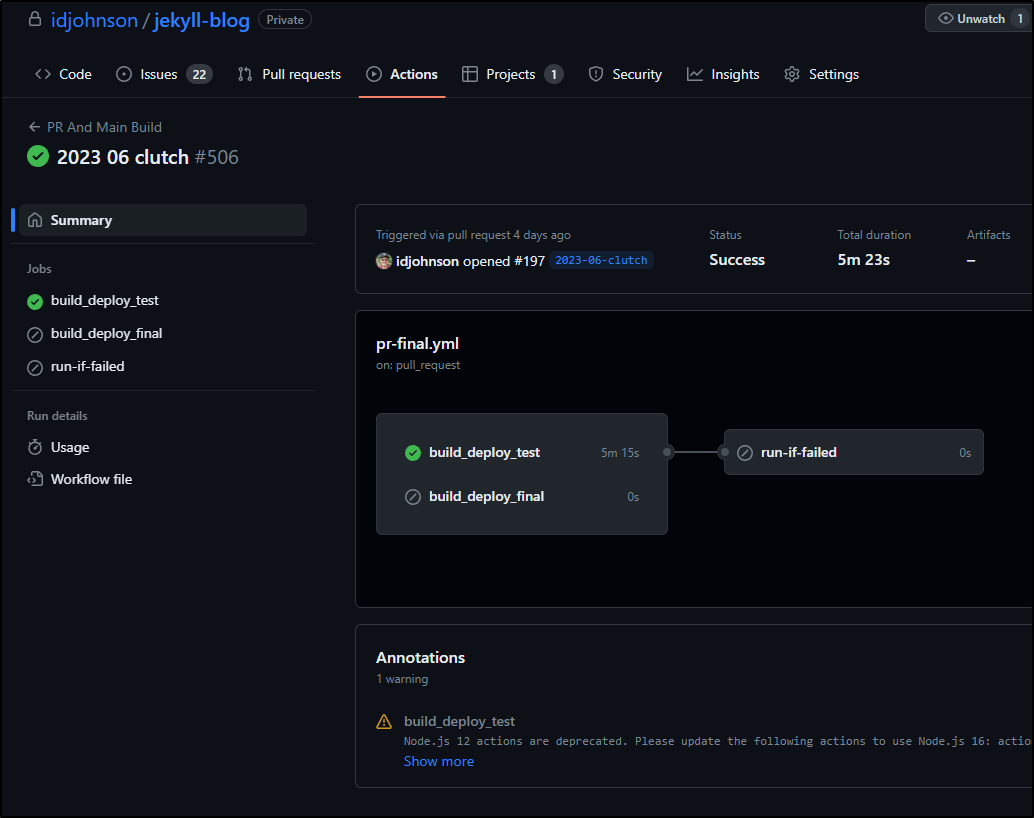
Task: Open pull request #197 link
Action: pyautogui.click(x=530, y=261)
